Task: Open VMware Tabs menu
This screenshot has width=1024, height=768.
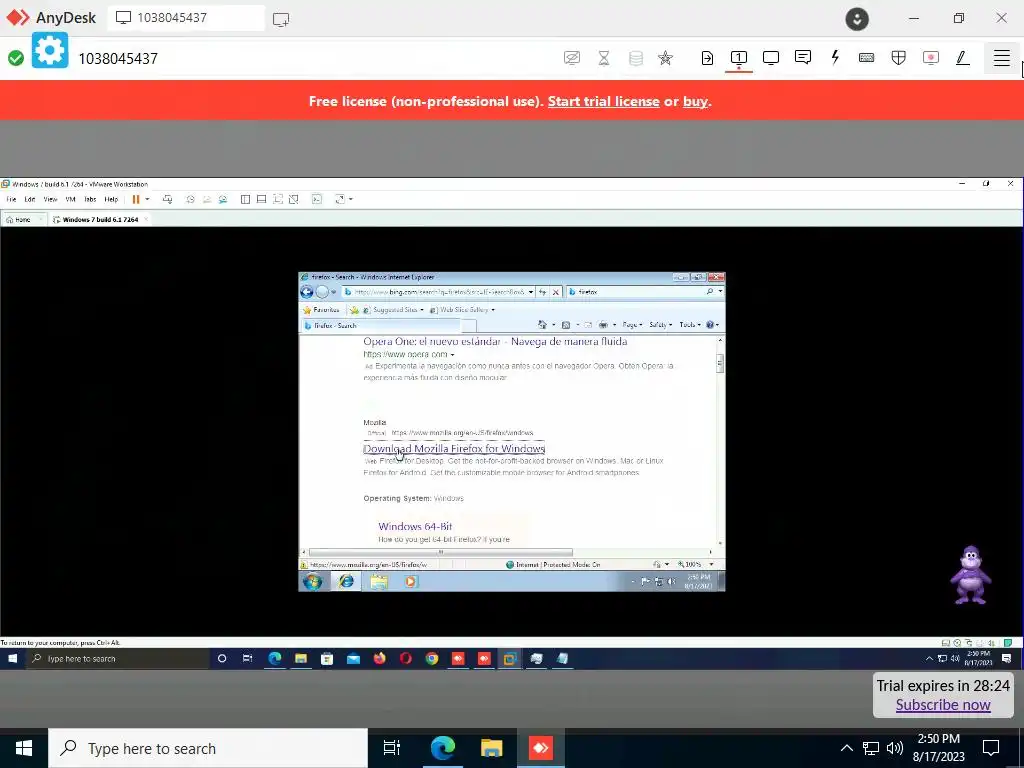Action: 90,199
